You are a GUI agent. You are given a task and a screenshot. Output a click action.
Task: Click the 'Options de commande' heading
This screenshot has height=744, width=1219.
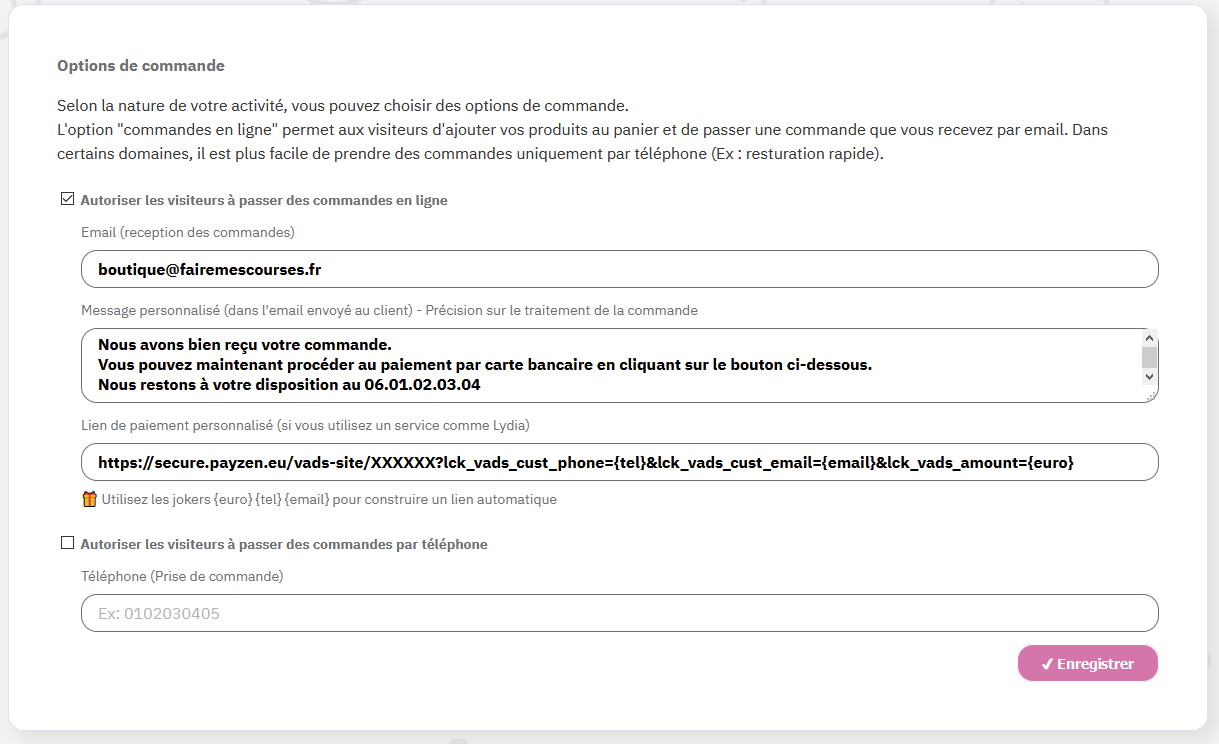[x=141, y=66]
